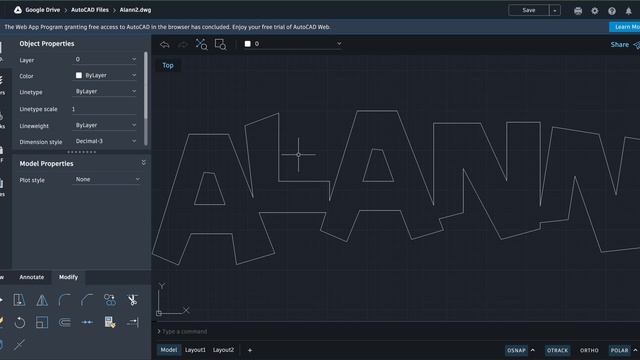Select the Offset tool icon
Viewport: 640px width, 360px height.
(64, 322)
